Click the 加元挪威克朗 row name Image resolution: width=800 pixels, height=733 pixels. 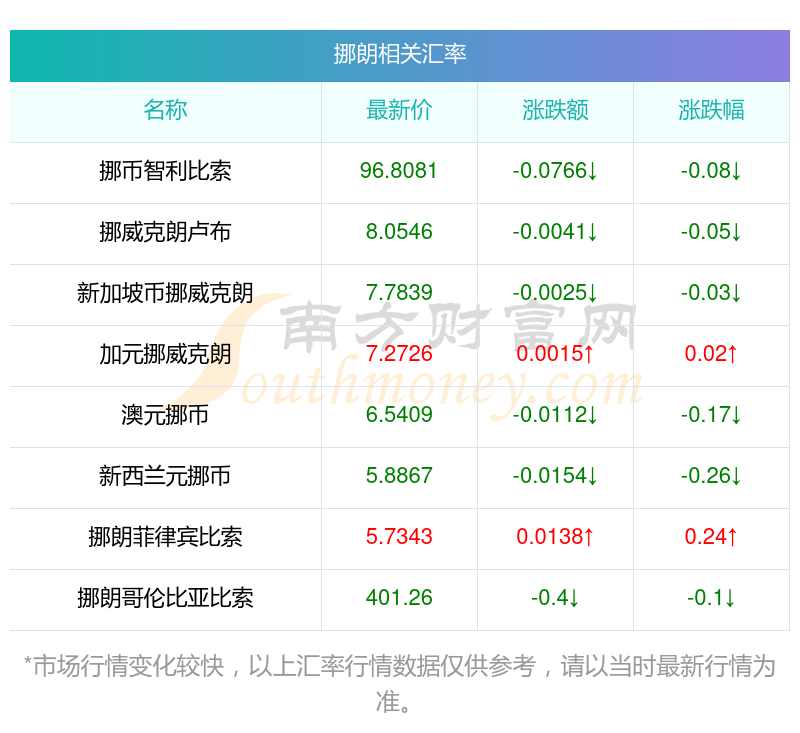(165, 354)
